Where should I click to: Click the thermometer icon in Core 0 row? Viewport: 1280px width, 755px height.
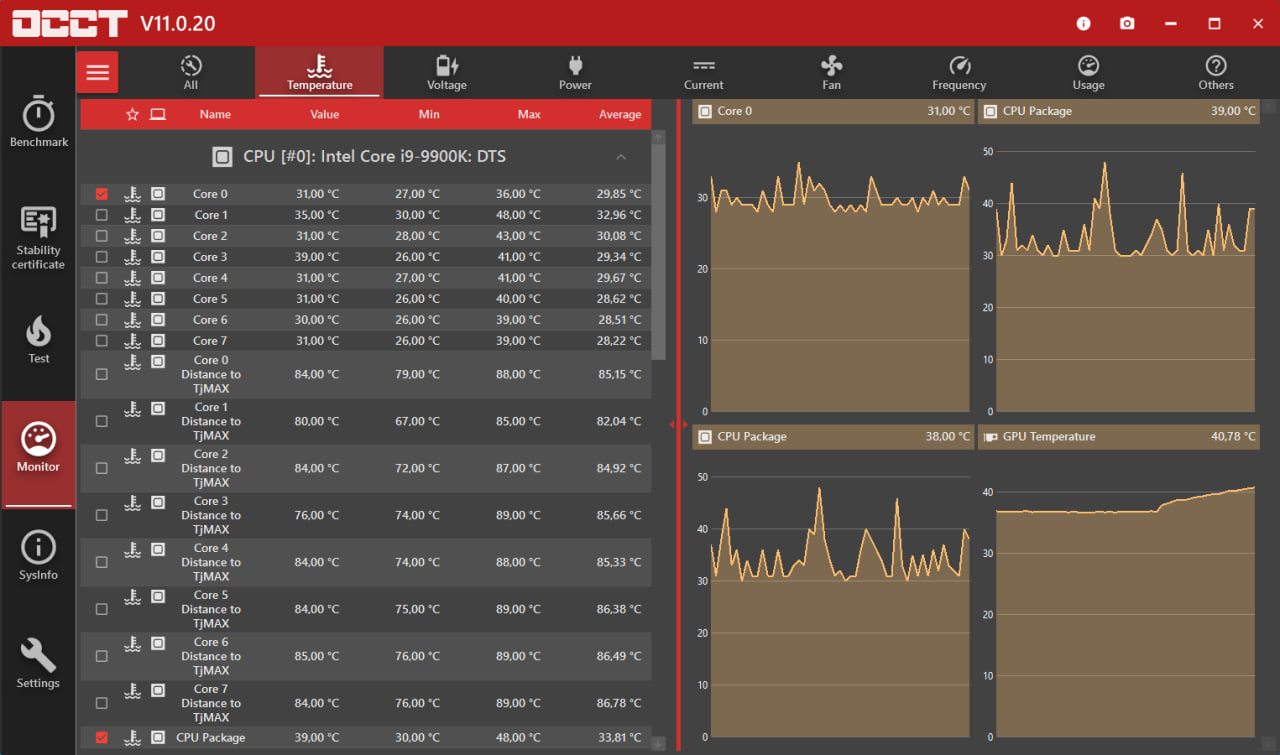(x=132, y=193)
